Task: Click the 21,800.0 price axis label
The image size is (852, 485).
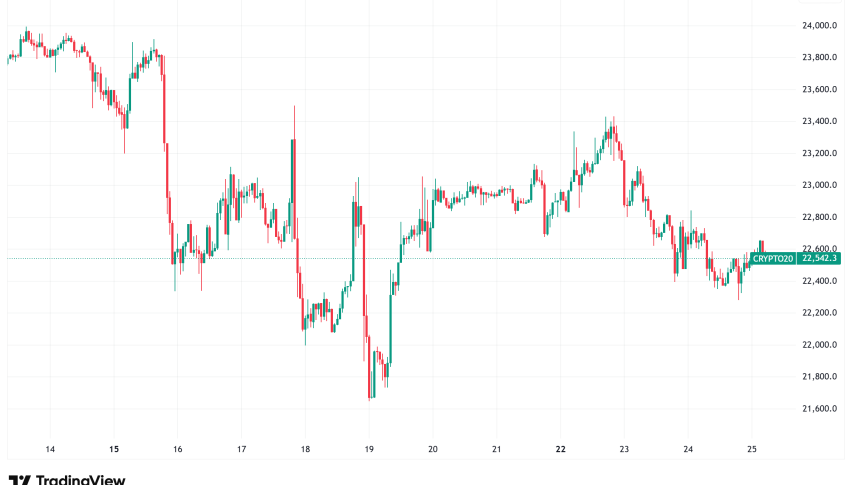Action: pos(819,377)
